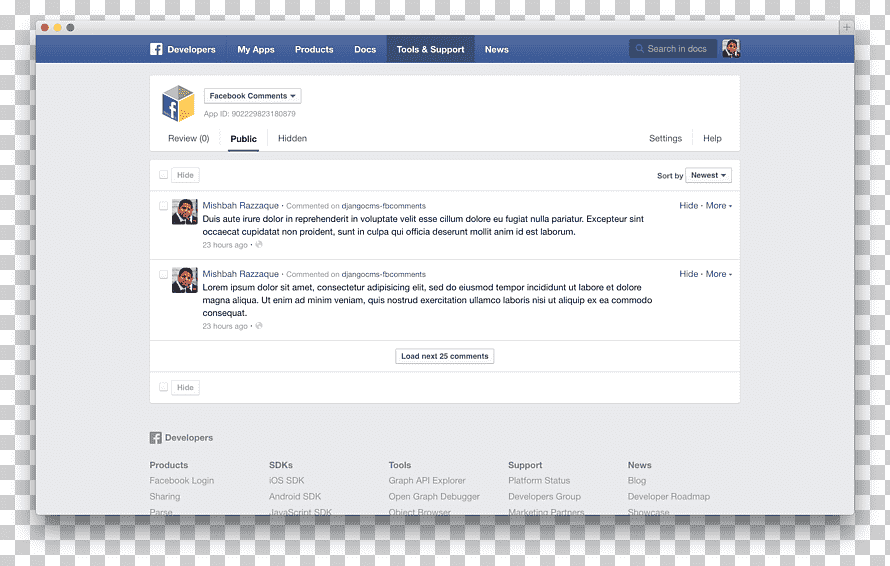890x566 pixels.
Task: Open Tools & Support in the navbar
Action: pos(431,49)
